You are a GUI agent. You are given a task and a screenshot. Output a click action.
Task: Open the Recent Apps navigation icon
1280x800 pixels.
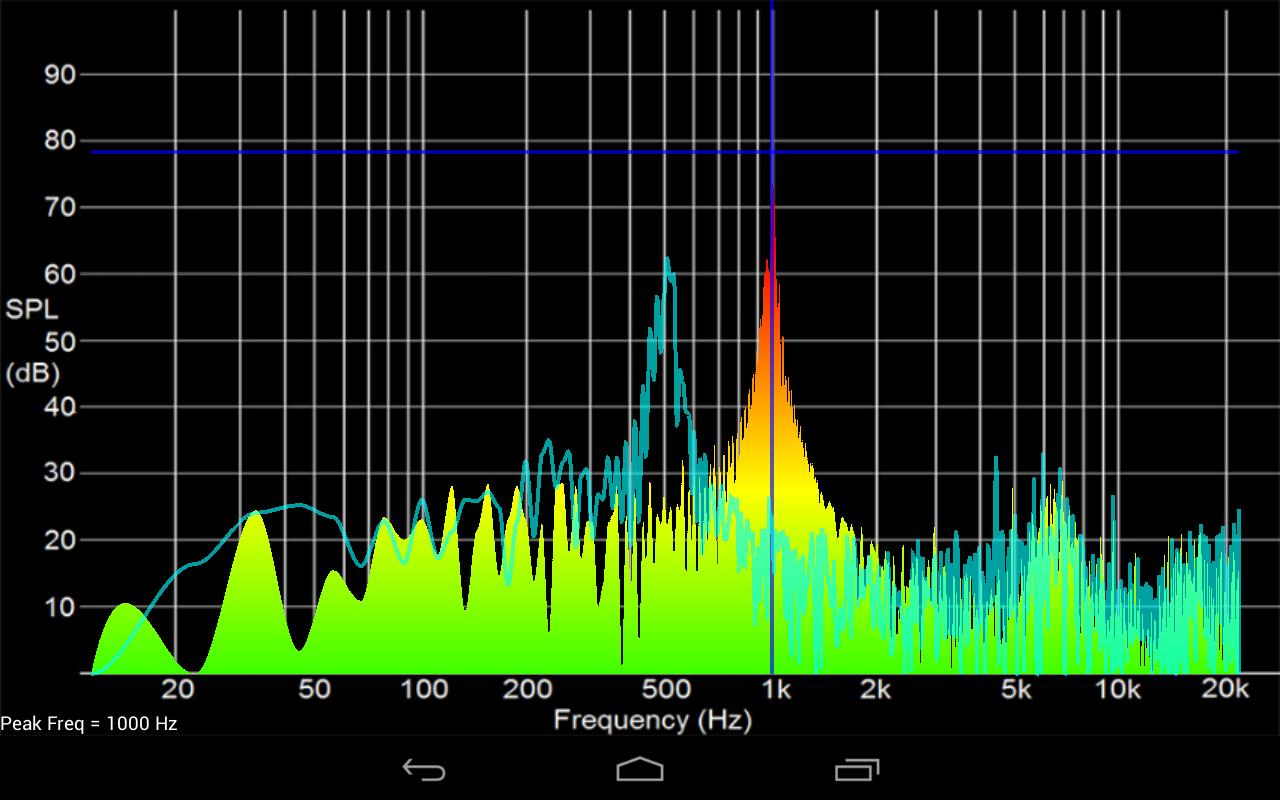click(x=857, y=769)
